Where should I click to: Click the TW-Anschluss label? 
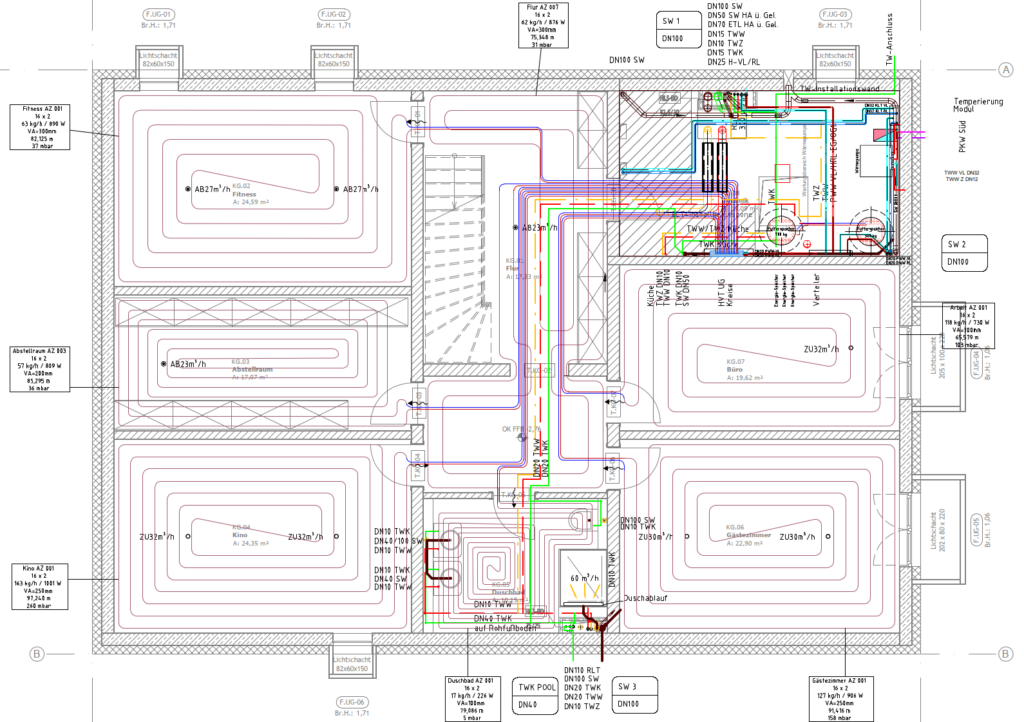[889, 39]
